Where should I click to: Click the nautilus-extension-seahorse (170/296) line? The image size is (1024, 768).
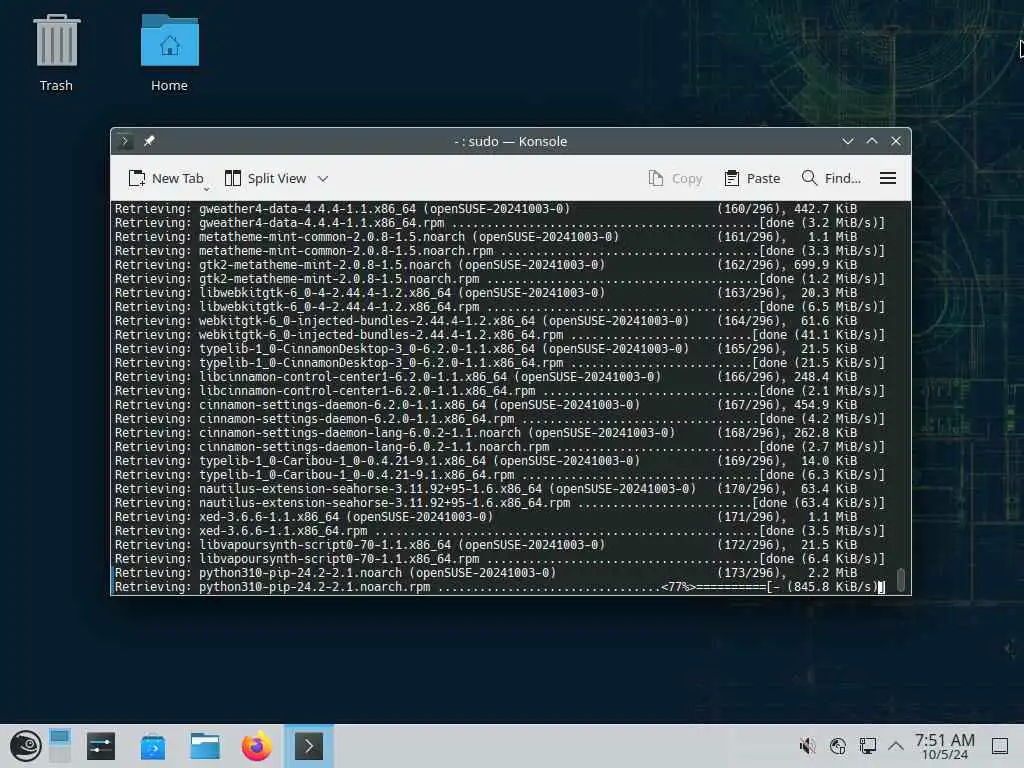click(x=486, y=488)
